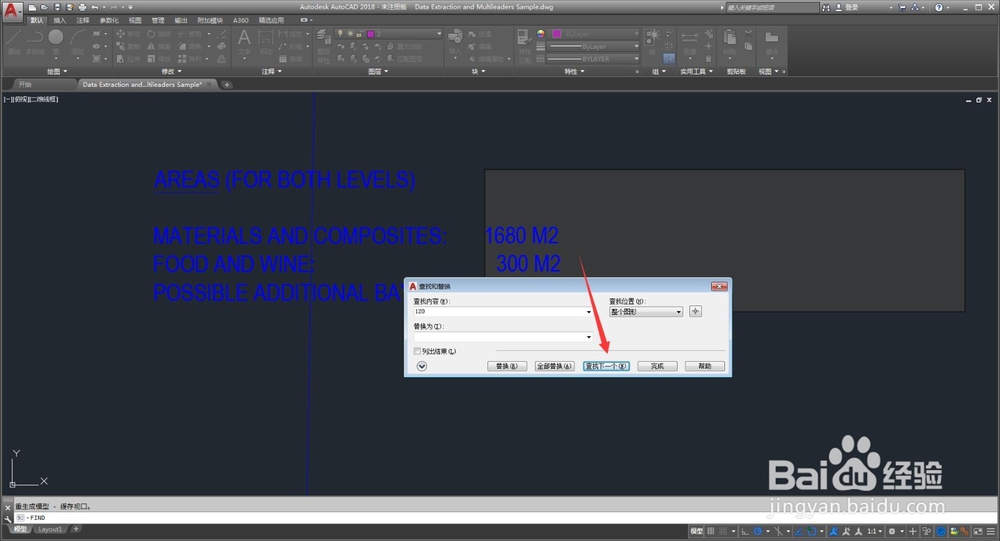Expand more options chevron in Find dialog

point(422,366)
